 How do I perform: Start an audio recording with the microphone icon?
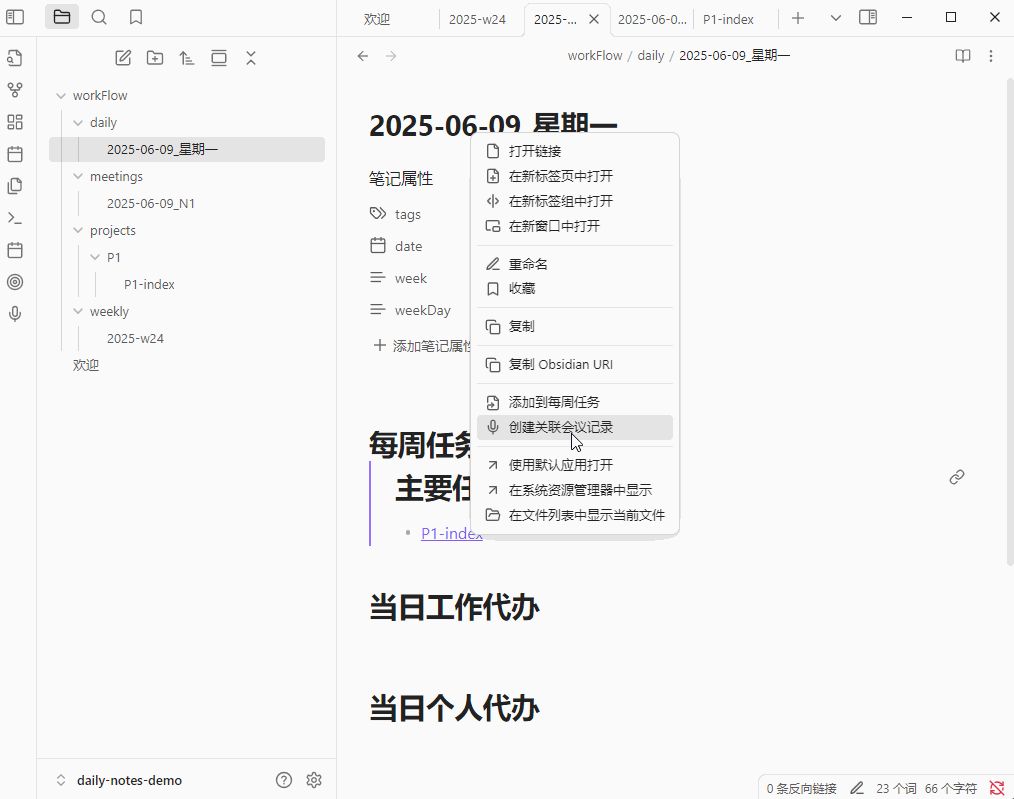(x=15, y=314)
